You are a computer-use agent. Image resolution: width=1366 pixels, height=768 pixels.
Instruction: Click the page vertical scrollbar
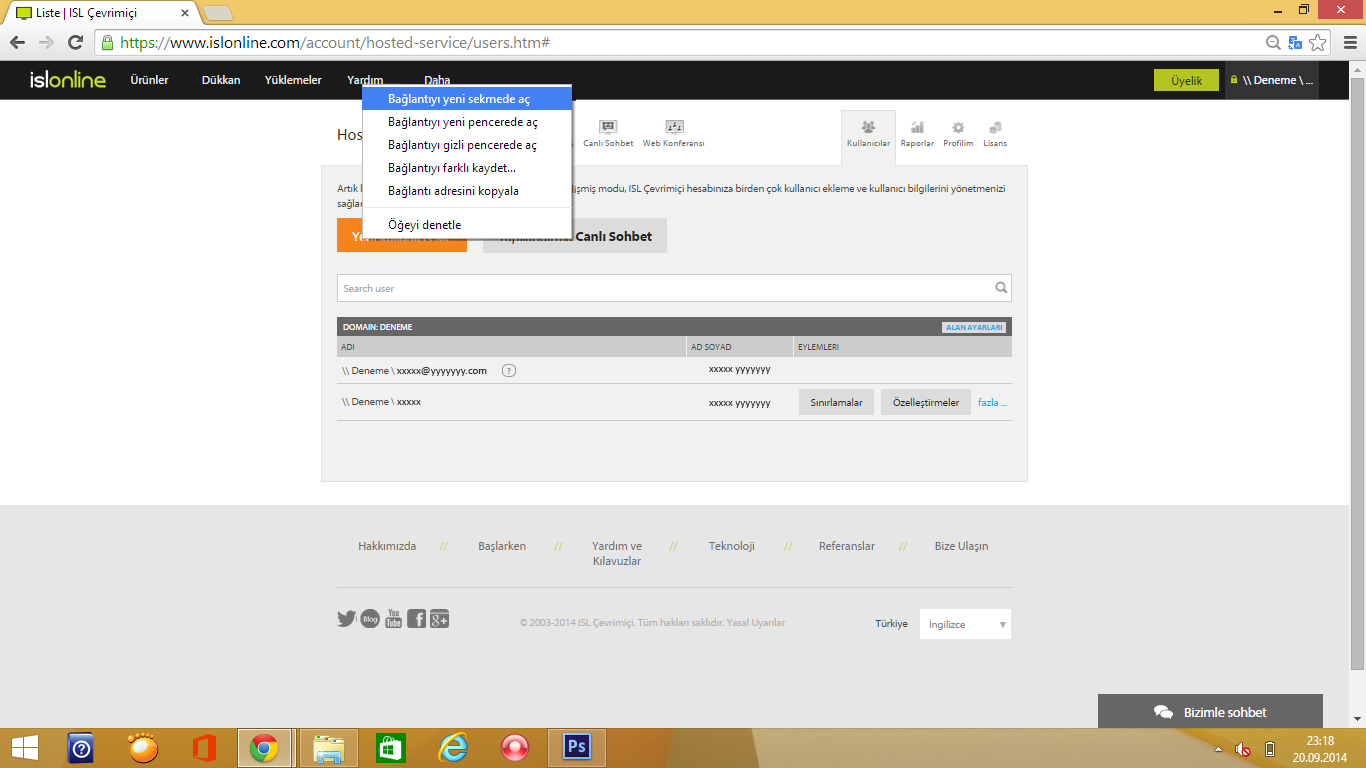click(x=1357, y=374)
